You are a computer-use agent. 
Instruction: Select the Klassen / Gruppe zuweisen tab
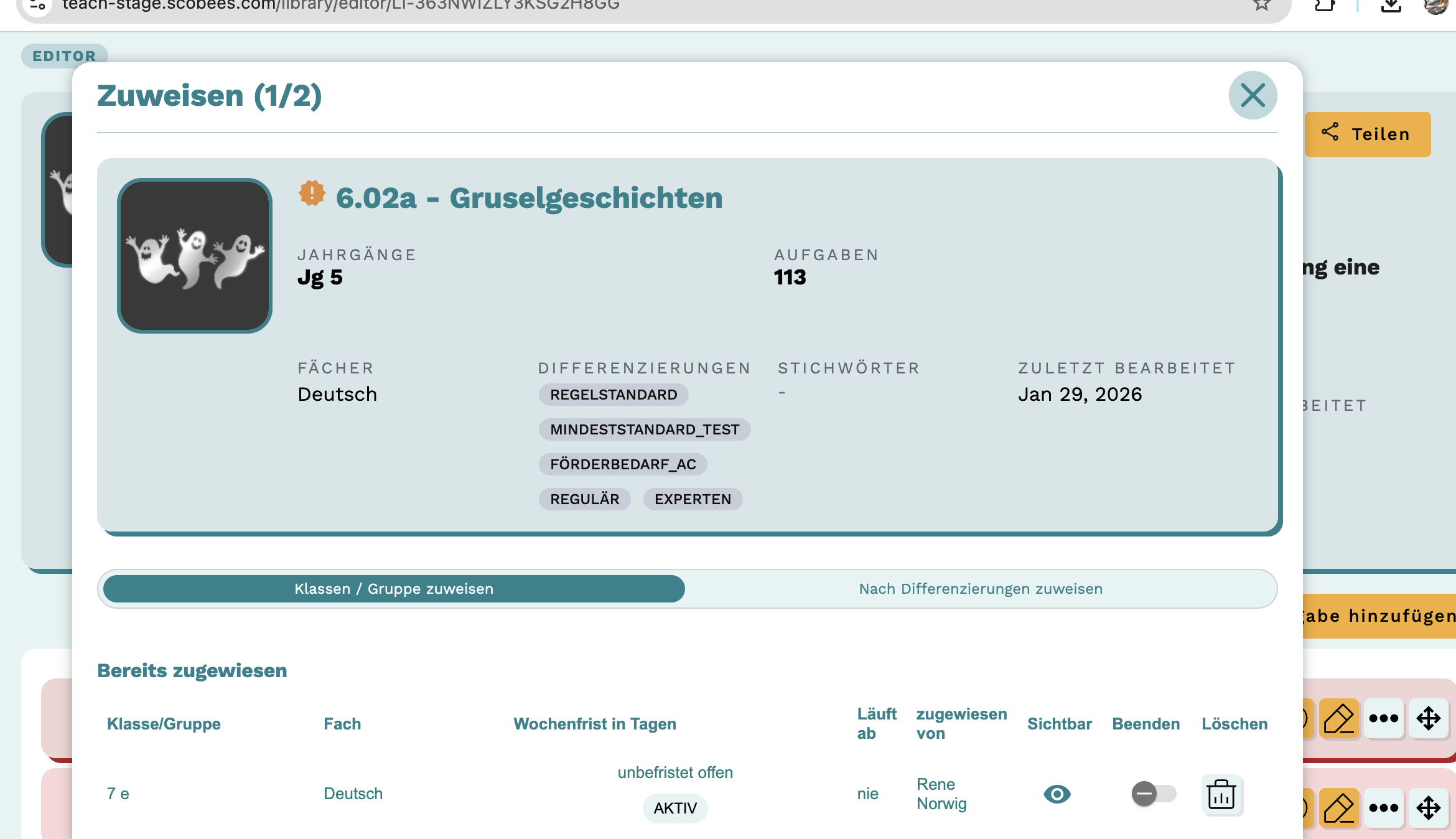click(x=394, y=589)
